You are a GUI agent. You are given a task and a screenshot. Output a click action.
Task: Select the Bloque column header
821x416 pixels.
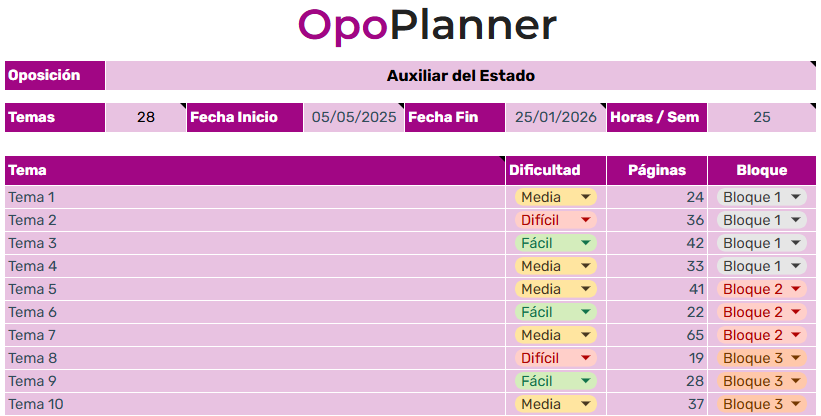coord(762,170)
